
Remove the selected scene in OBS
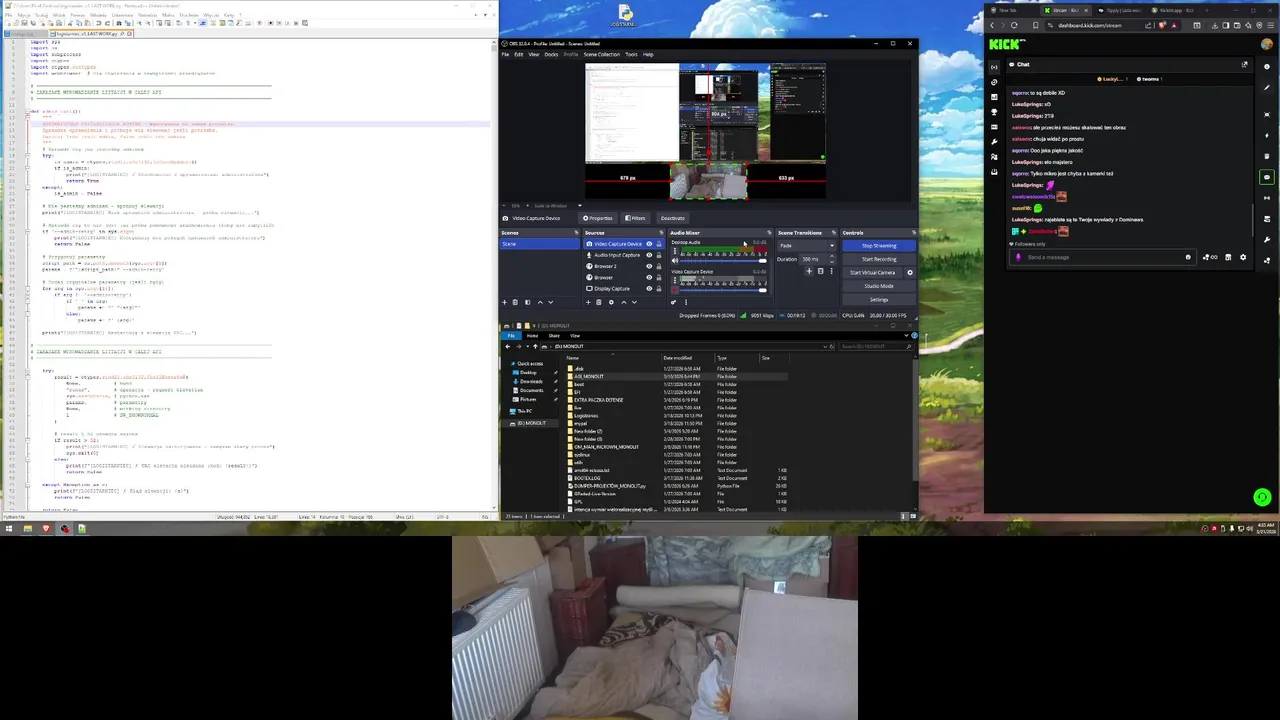515,302
